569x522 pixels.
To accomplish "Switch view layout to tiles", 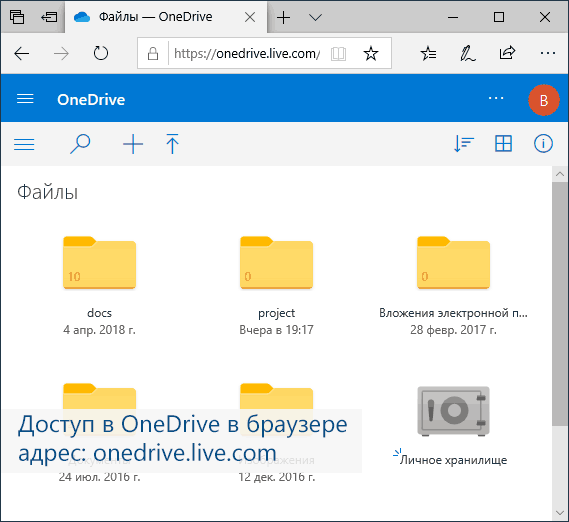I will click(504, 143).
